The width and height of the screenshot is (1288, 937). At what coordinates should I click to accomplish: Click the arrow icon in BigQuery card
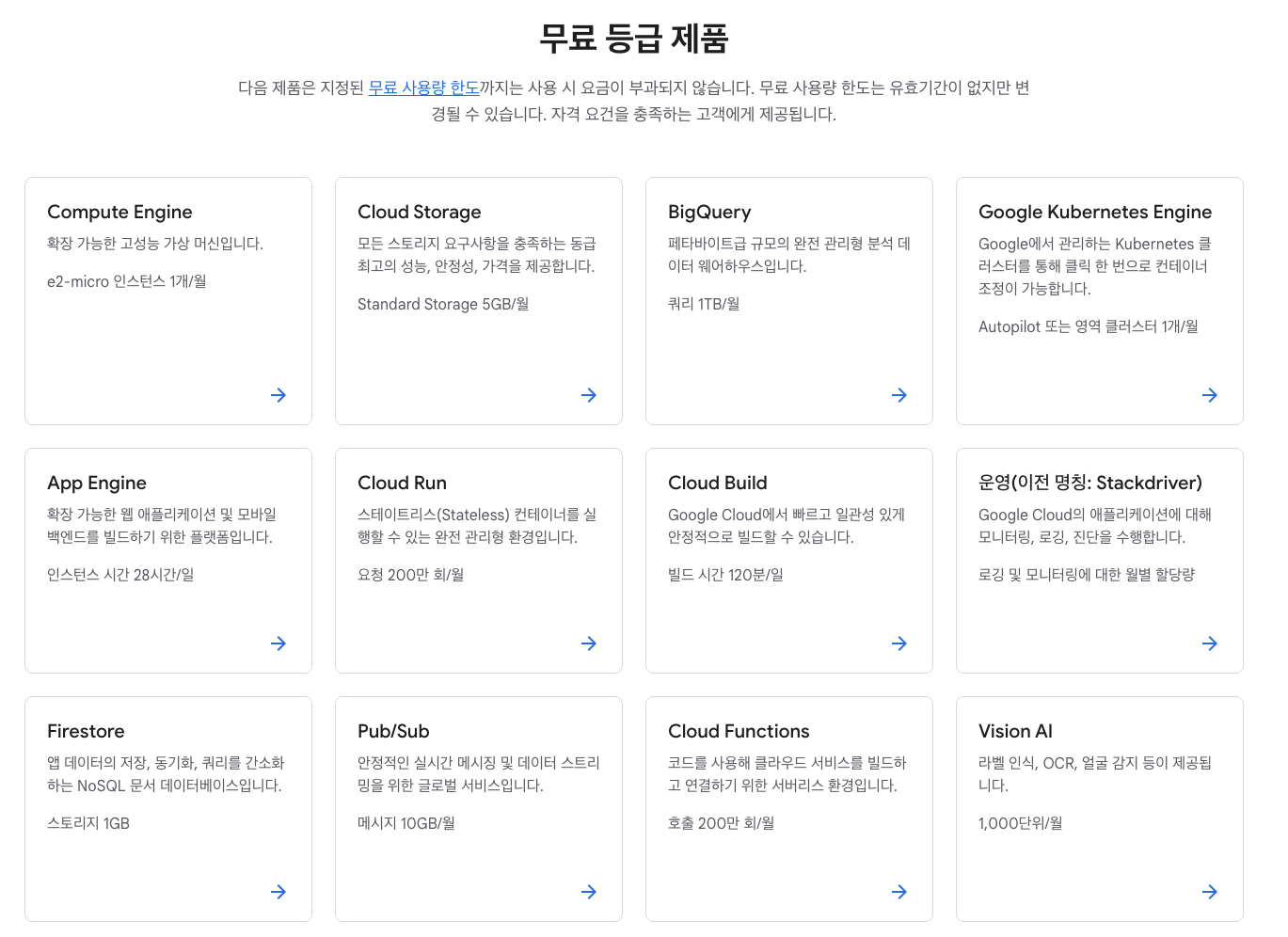(x=899, y=395)
